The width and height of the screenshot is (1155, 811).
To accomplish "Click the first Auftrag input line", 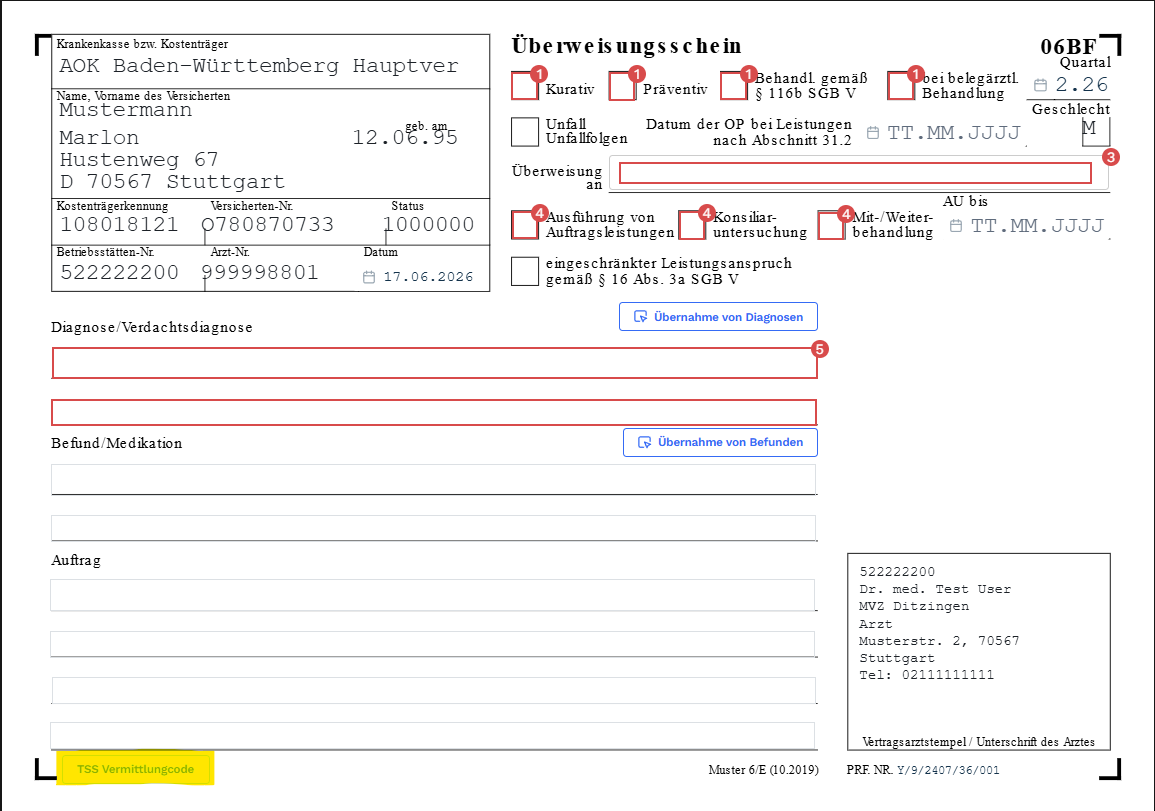I will tap(433, 595).
